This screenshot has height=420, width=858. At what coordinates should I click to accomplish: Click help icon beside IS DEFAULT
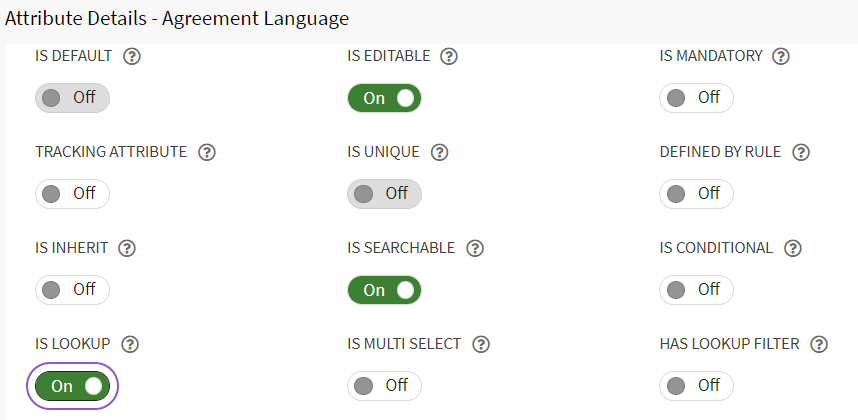(x=131, y=56)
